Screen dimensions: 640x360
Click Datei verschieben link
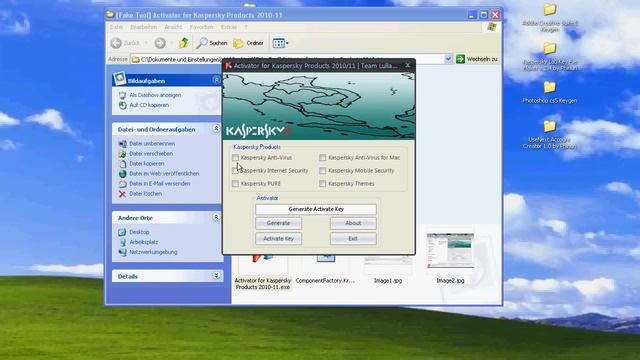coord(151,153)
